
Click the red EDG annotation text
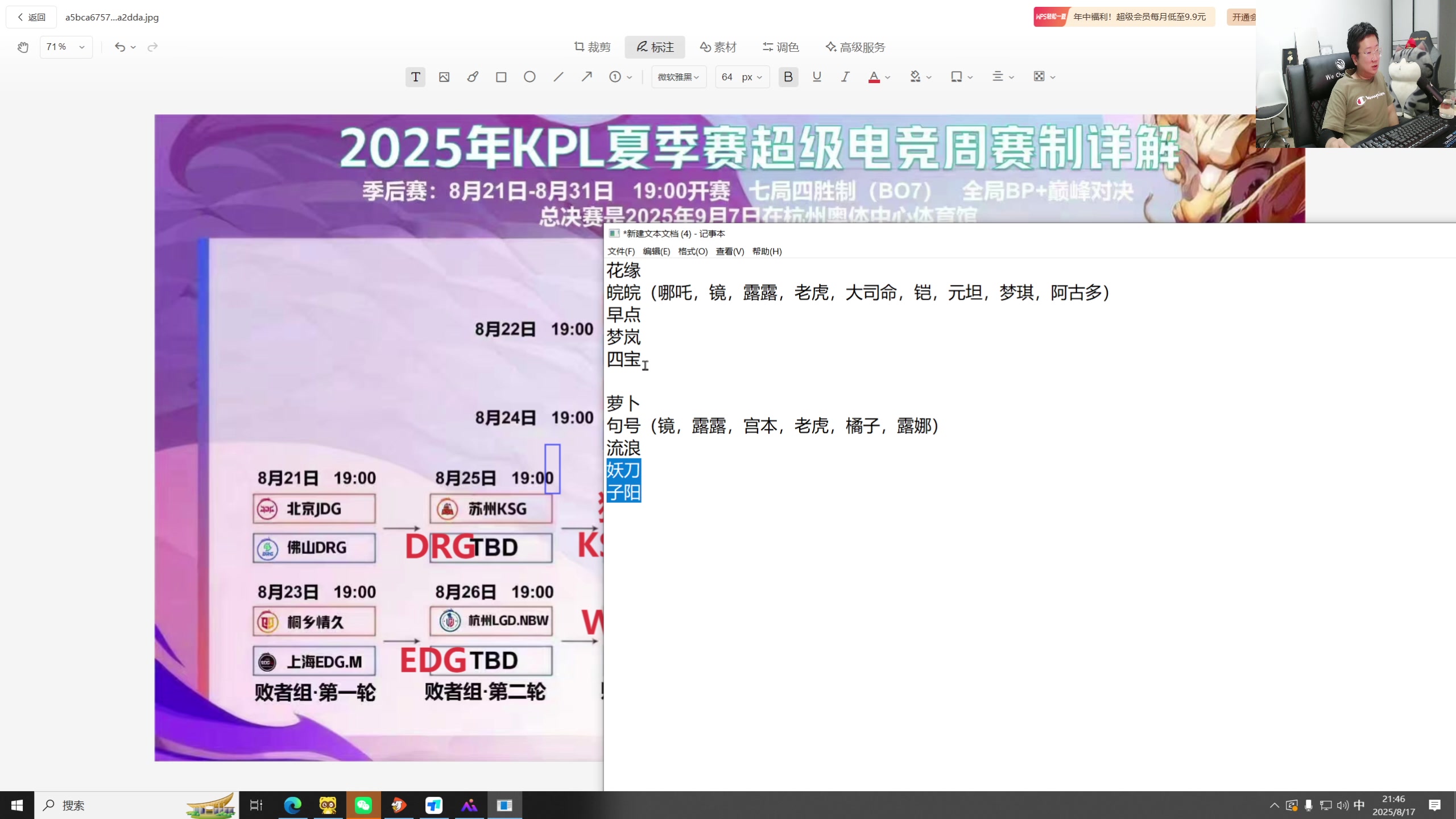point(433,660)
